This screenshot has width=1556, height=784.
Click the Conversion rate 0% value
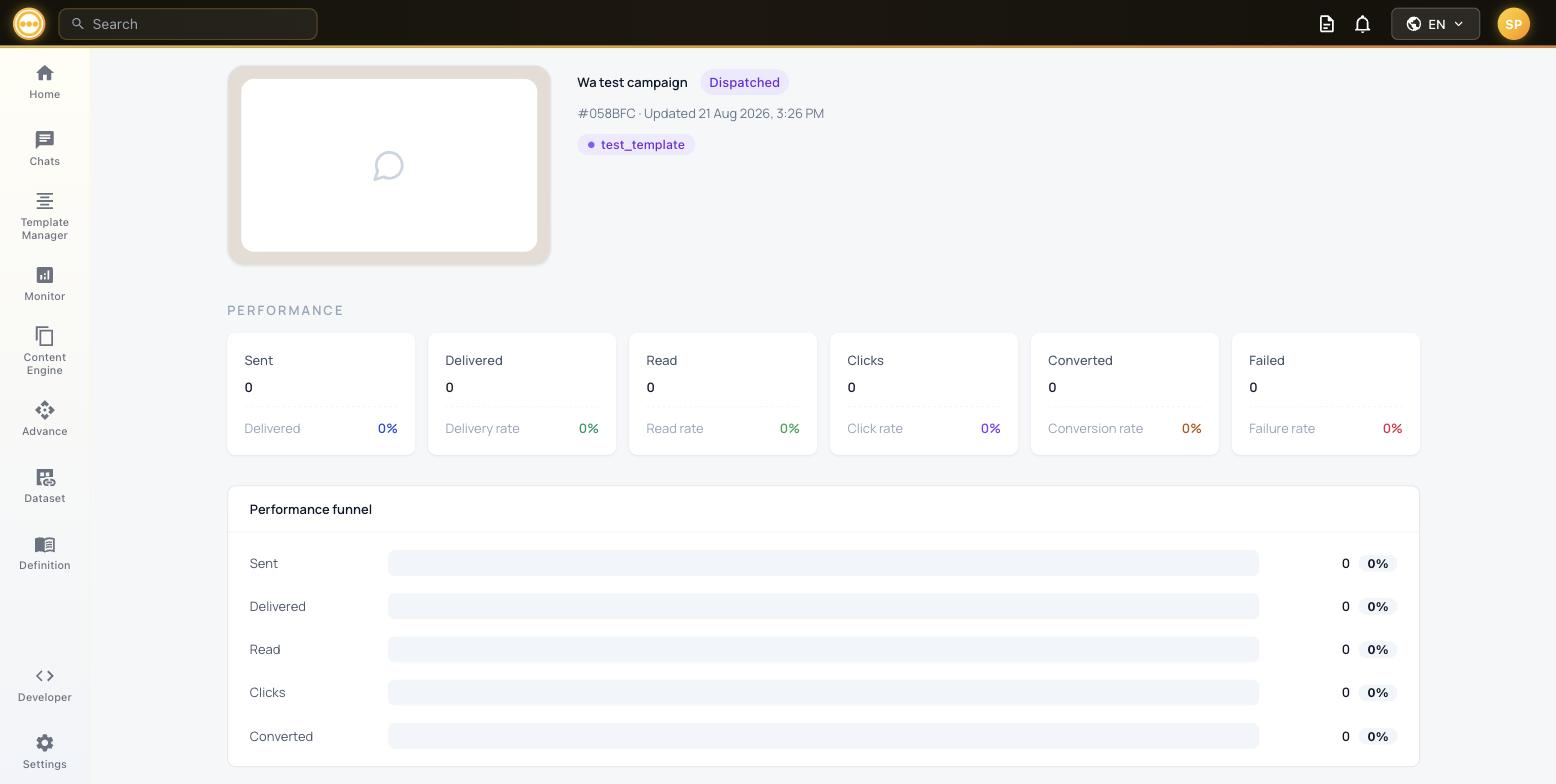coord(1192,429)
